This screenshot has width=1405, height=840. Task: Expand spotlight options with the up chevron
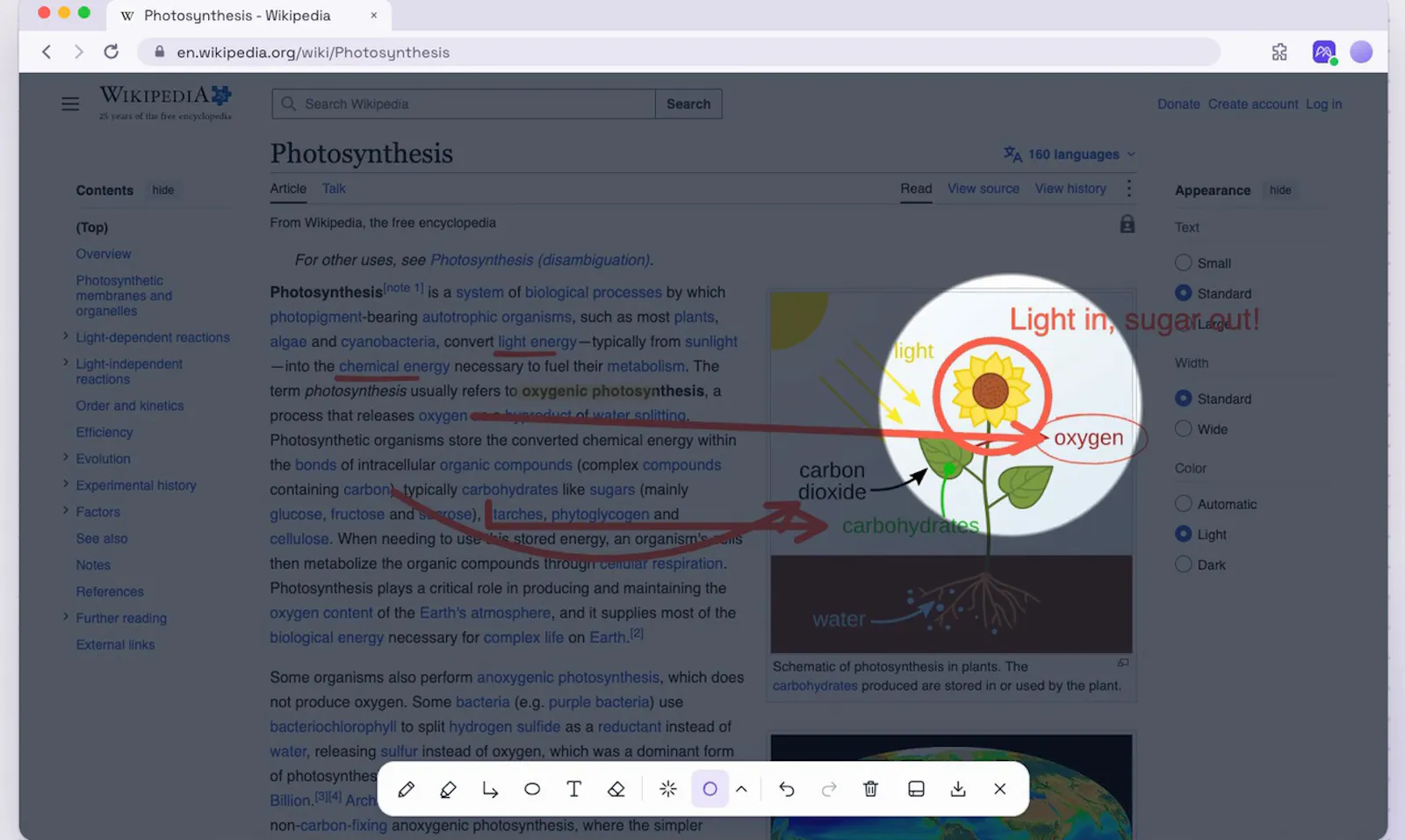tap(741, 789)
